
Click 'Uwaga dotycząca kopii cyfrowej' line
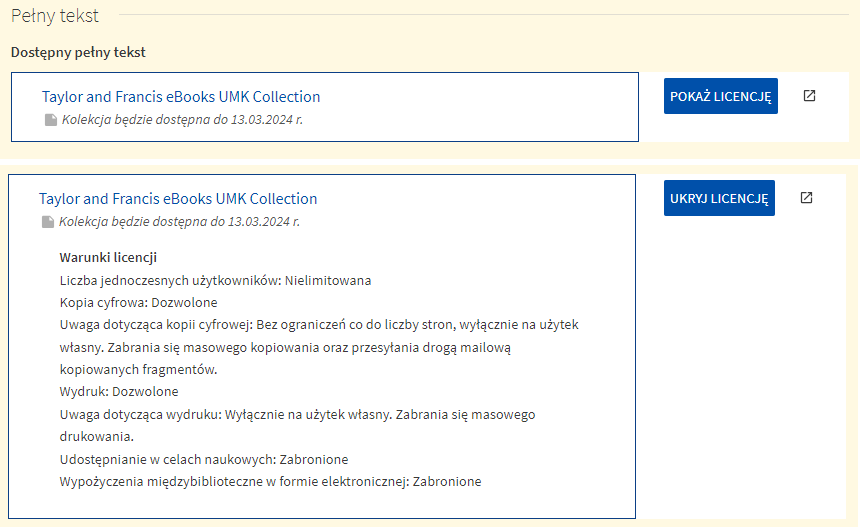click(319, 325)
